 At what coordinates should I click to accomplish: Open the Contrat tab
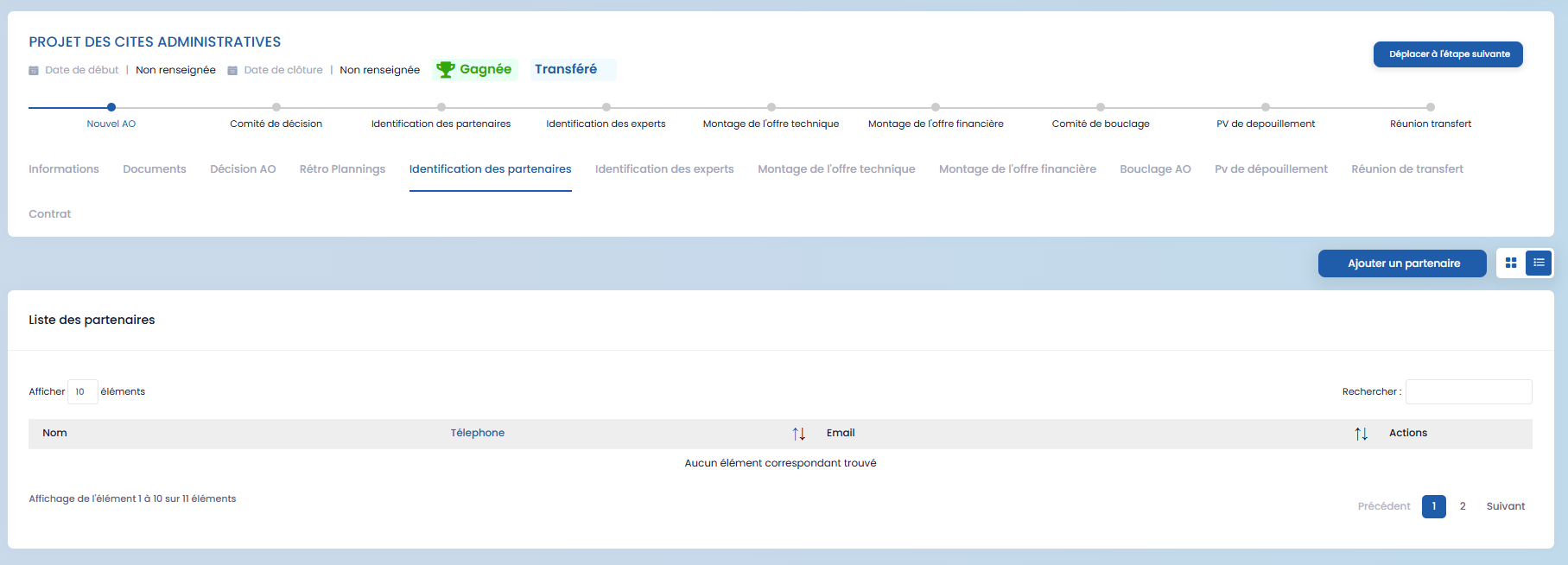coord(50,214)
